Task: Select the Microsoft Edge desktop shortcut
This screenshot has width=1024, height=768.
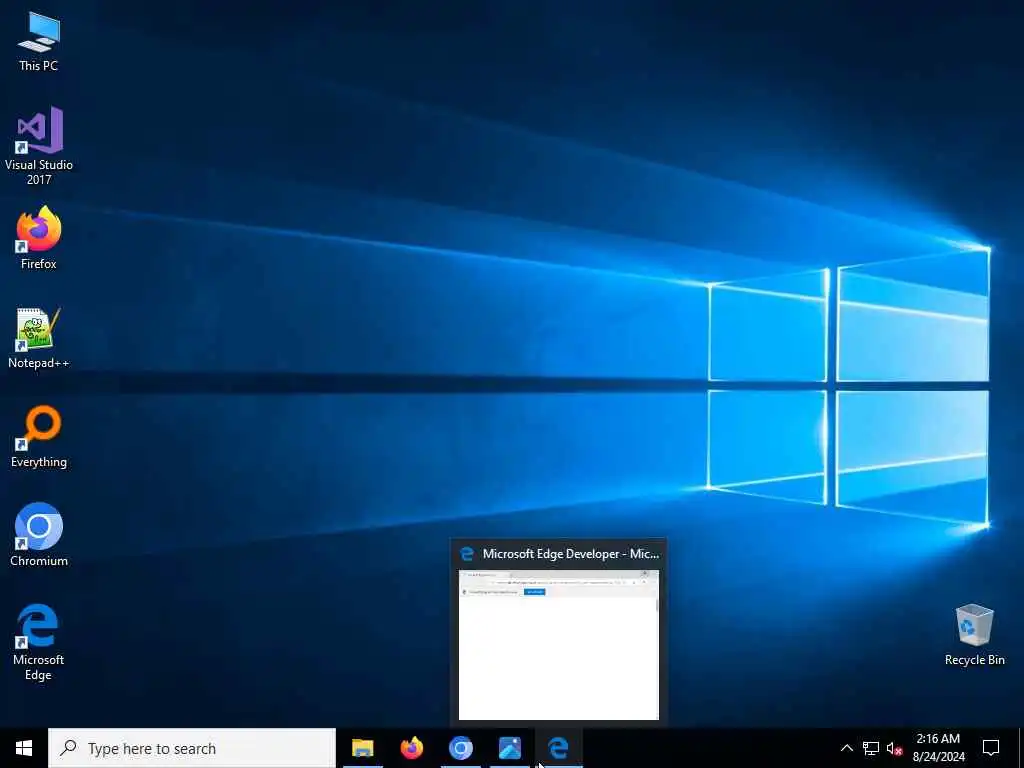Action: 39,642
